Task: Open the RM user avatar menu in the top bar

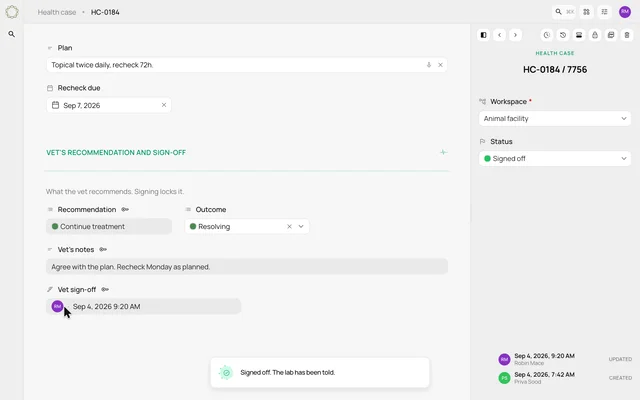Action: pyautogui.click(x=625, y=12)
